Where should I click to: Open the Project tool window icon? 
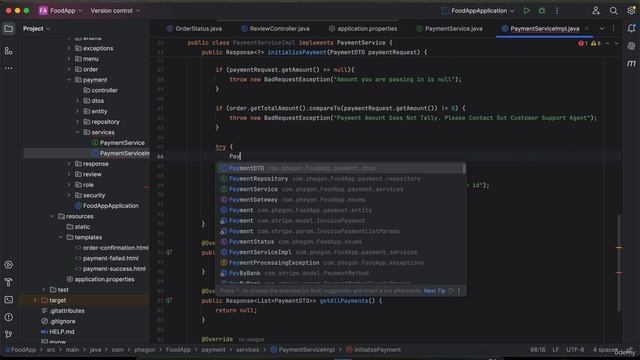pos(9,29)
